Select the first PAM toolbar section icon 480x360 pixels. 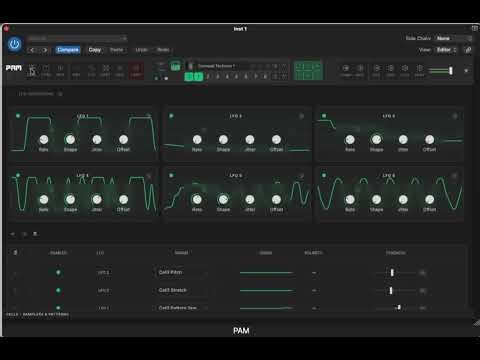(x=32, y=71)
